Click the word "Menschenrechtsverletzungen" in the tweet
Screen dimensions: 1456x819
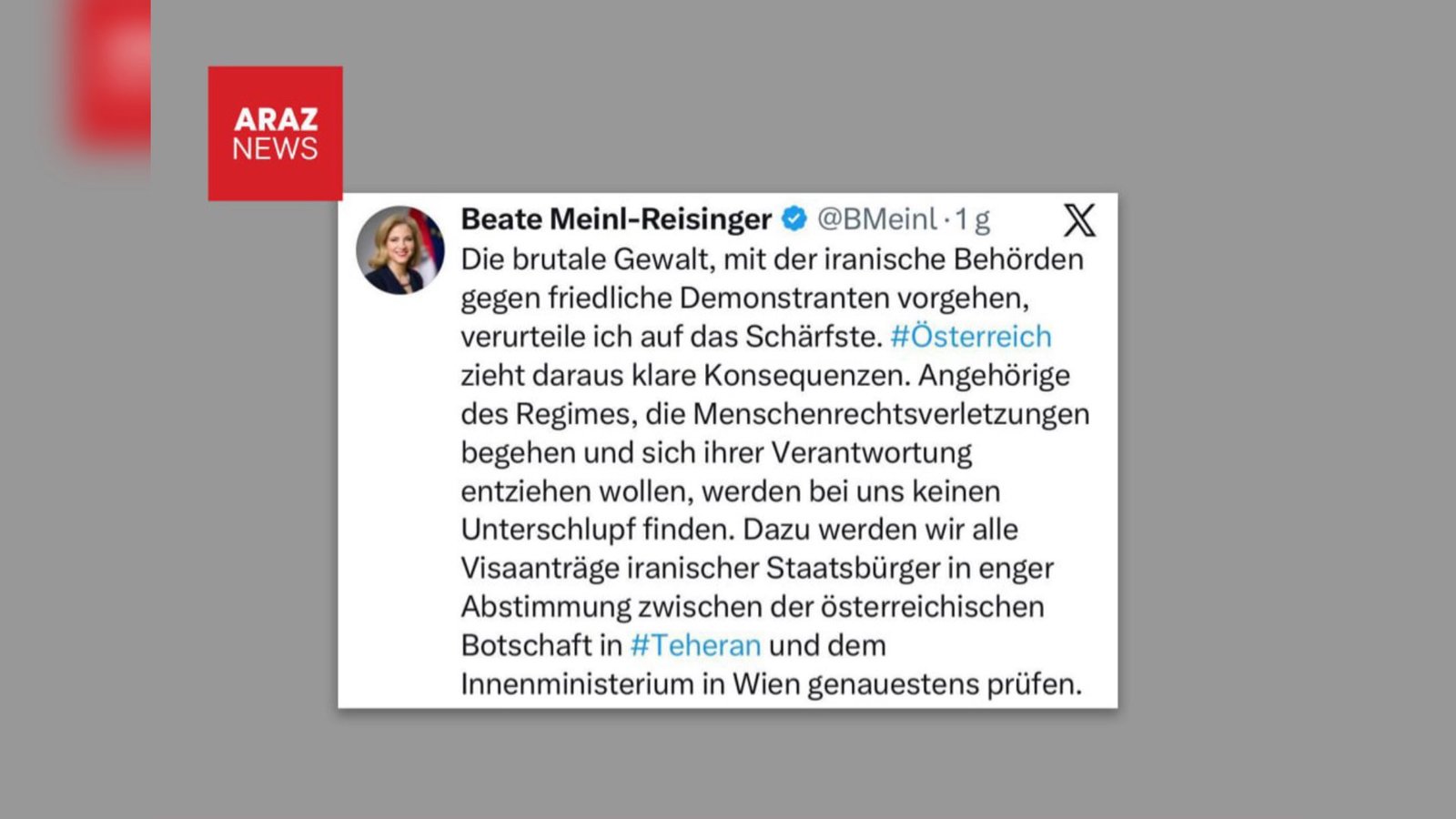890,414
